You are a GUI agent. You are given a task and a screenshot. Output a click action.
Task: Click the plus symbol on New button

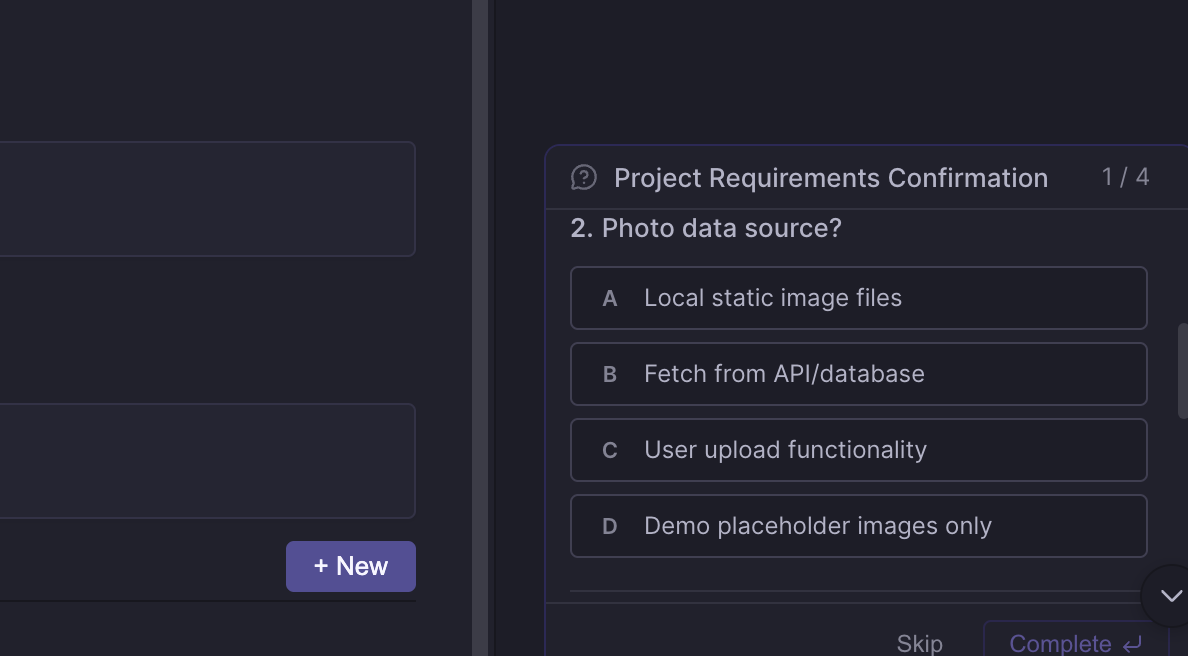coord(321,566)
